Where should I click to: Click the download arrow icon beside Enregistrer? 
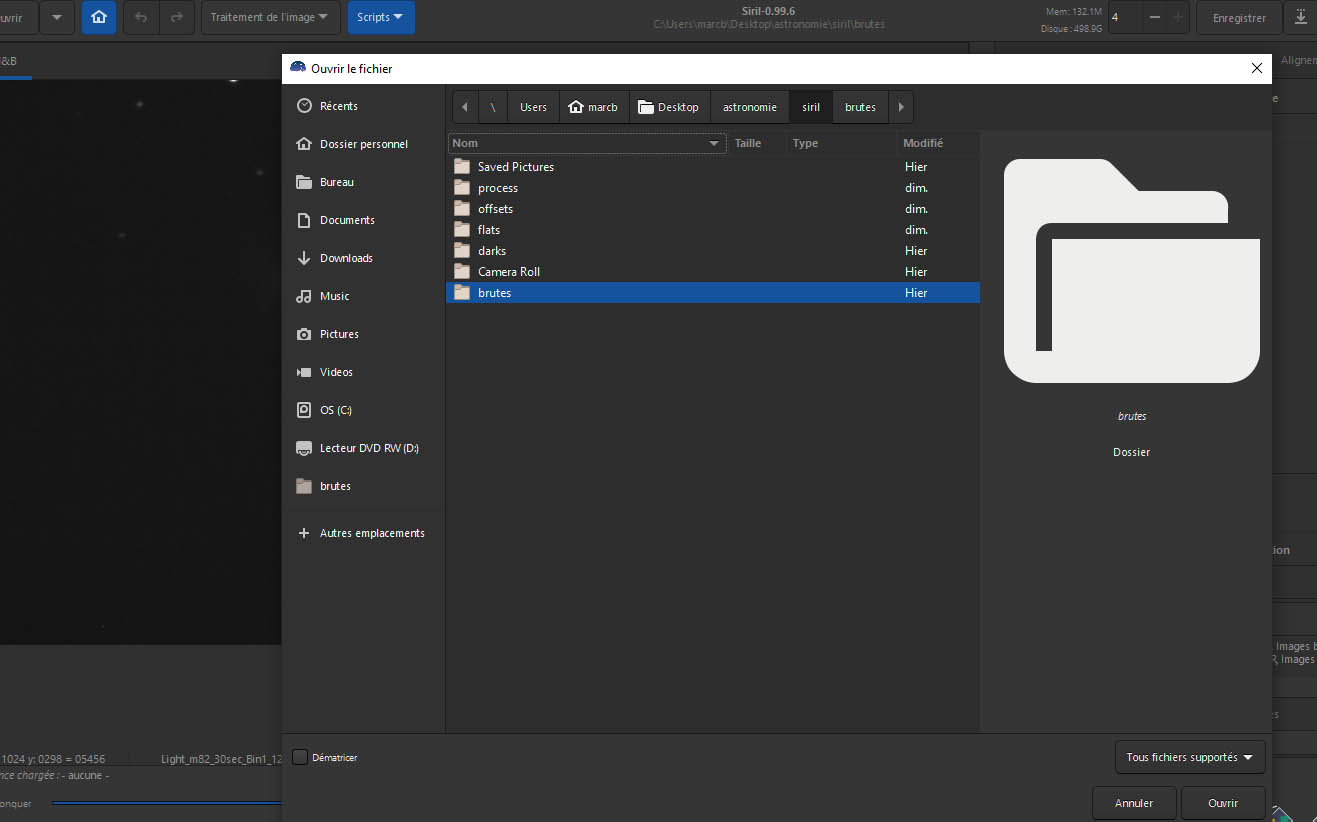click(1300, 17)
